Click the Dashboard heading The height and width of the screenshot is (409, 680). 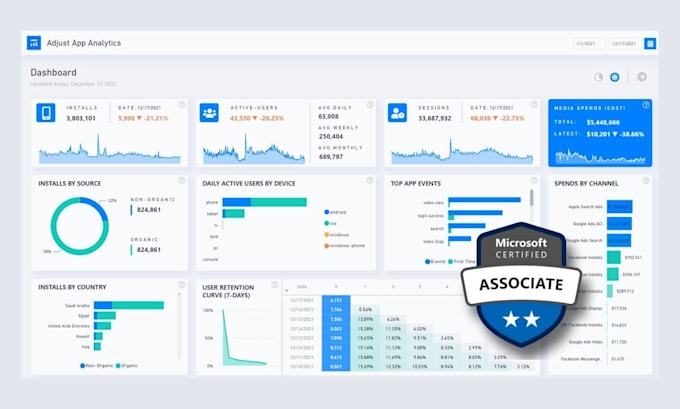[x=53, y=72]
